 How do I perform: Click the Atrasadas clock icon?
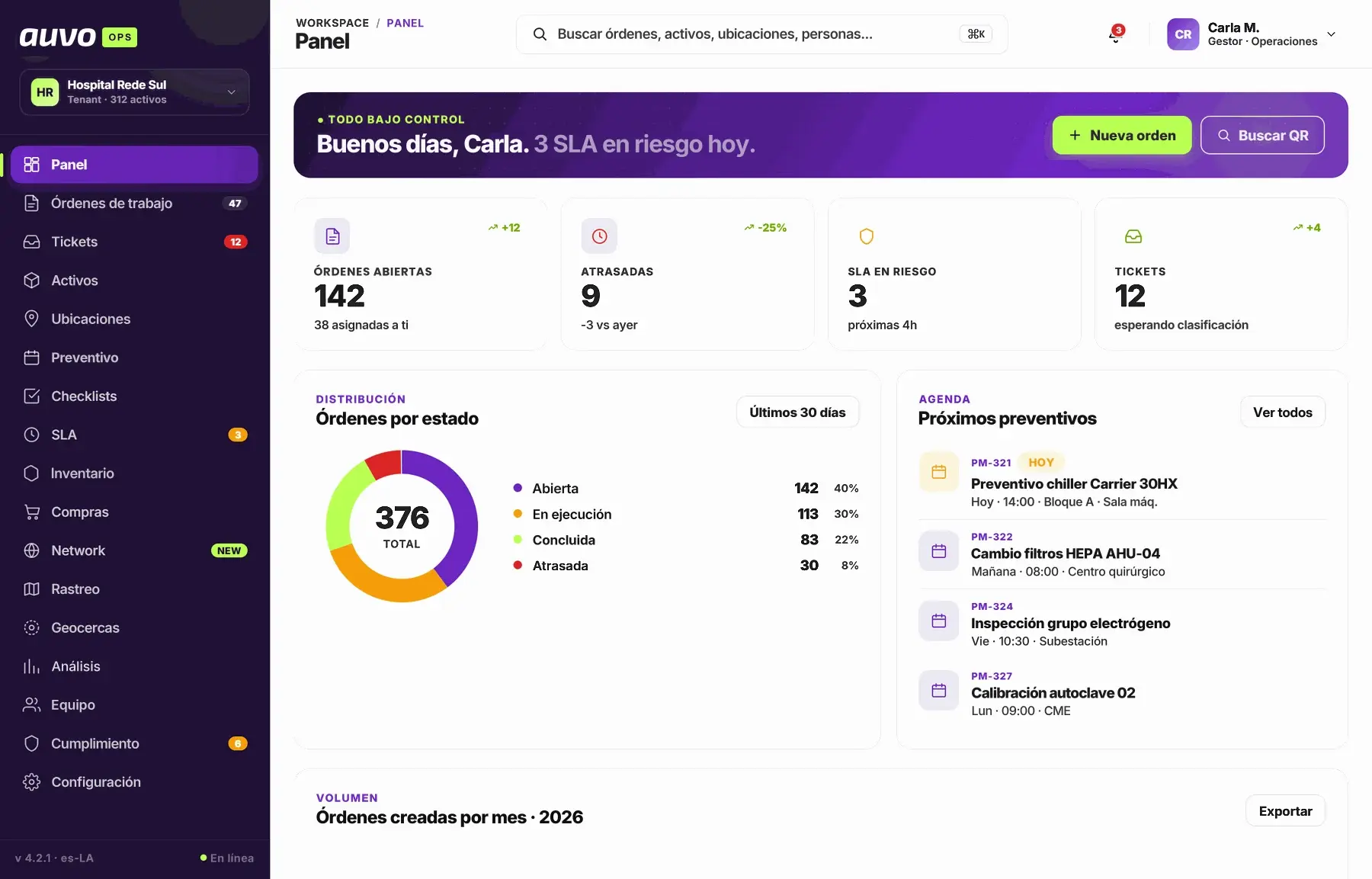(599, 236)
